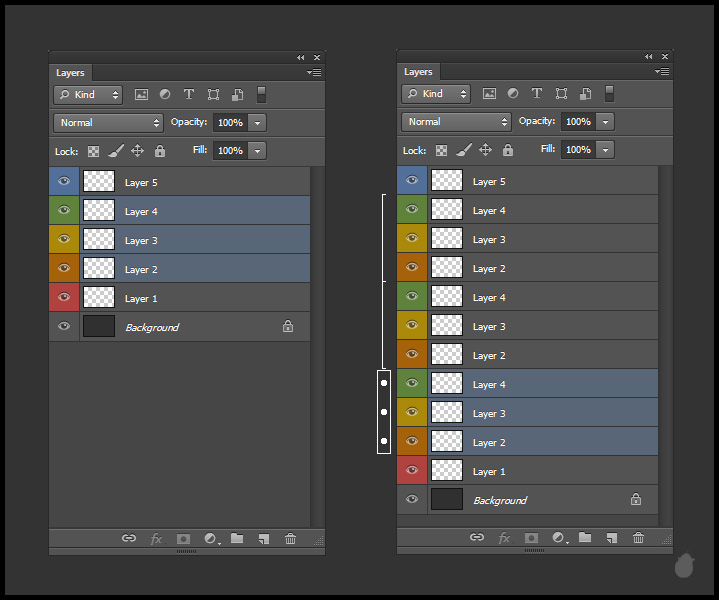Image resolution: width=719 pixels, height=600 pixels.
Task: Click the link layers icon in left panel
Action: click(129, 538)
